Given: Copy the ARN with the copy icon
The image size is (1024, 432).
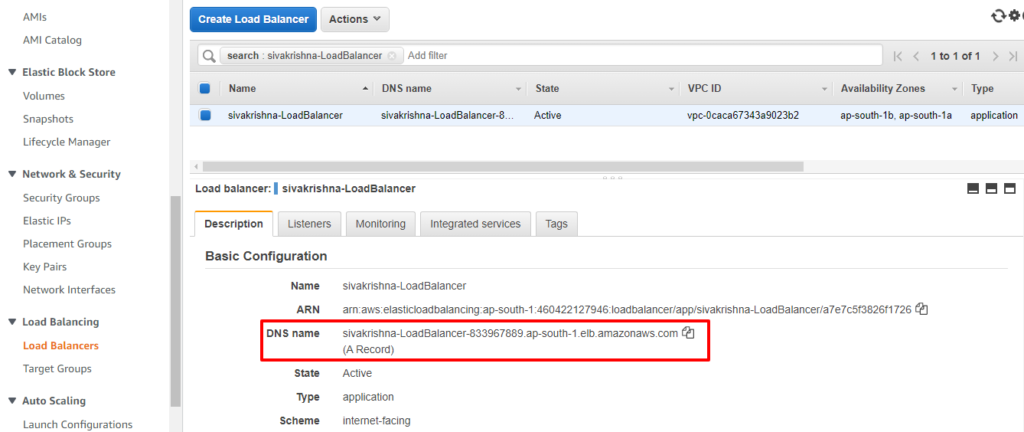Looking at the screenshot, I should (921, 309).
